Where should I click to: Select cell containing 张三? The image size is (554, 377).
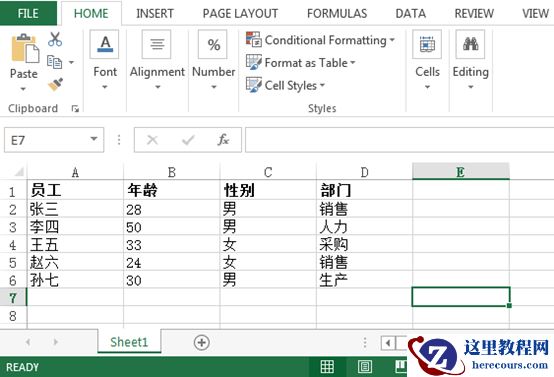[75, 209]
